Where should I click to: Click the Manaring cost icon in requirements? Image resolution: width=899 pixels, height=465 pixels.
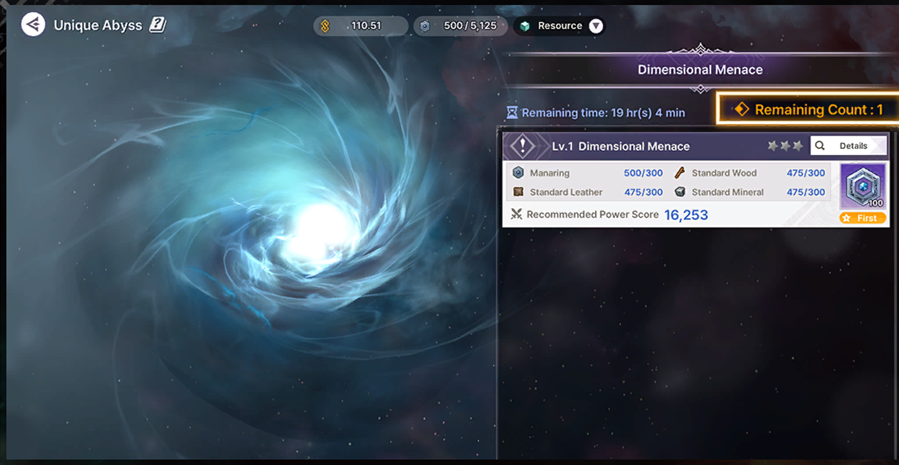coord(518,173)
